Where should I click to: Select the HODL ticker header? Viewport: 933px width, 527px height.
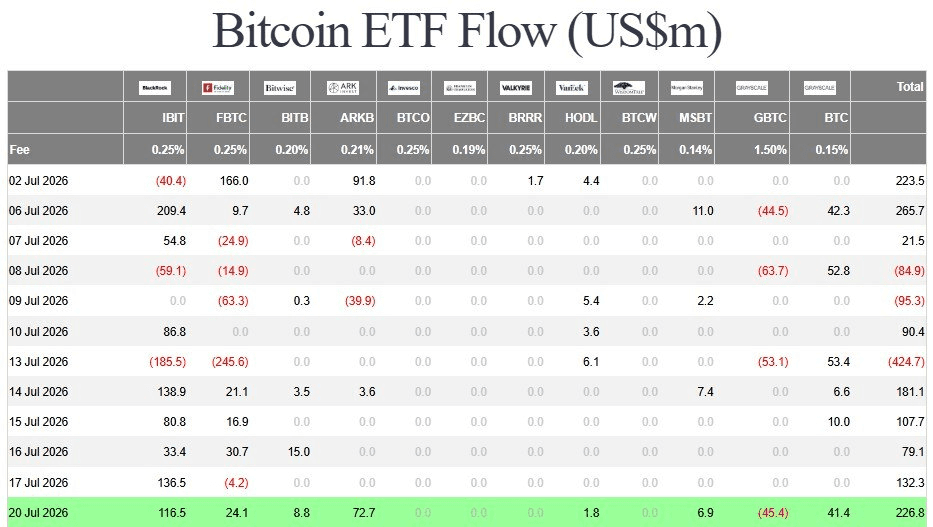click(x=581, y=118)
